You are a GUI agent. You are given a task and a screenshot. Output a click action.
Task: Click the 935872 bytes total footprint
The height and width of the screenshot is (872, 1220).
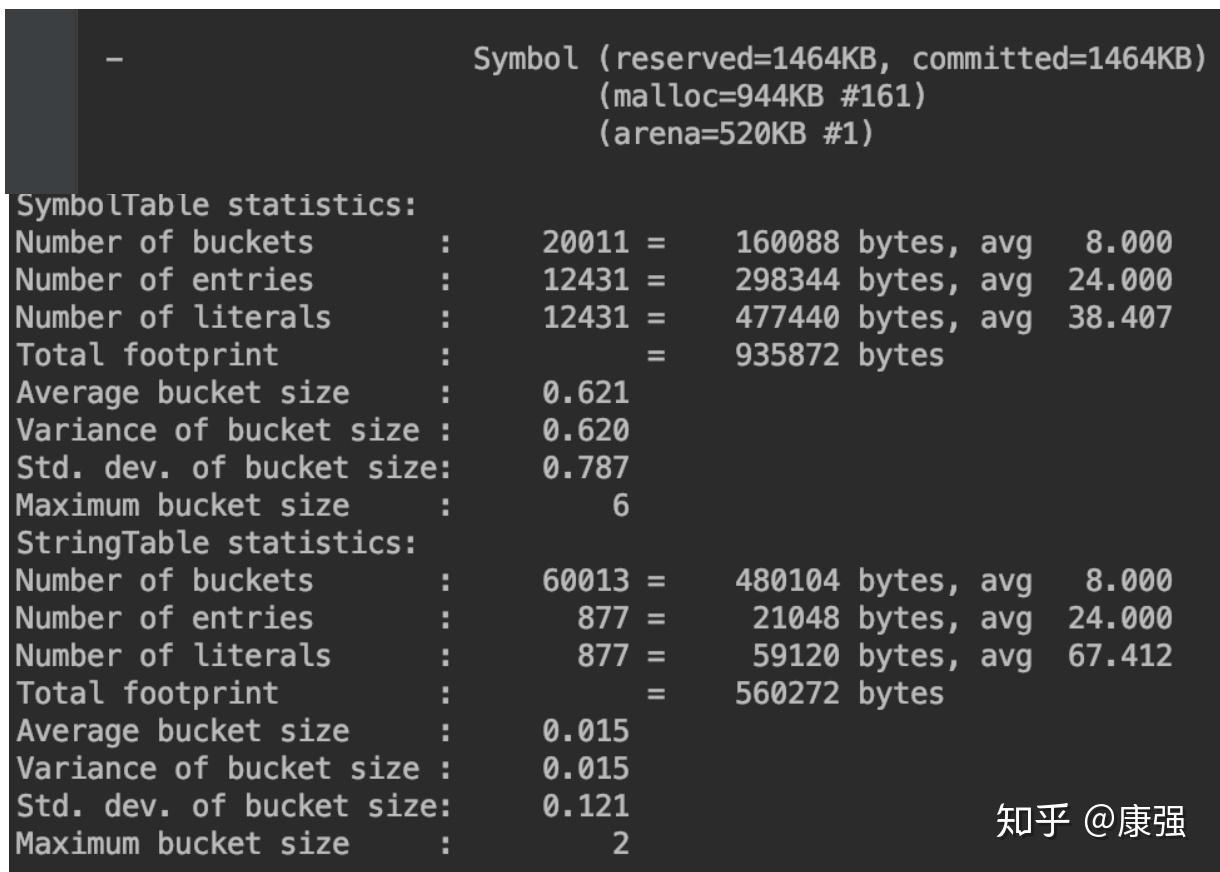tap(840, 355)
